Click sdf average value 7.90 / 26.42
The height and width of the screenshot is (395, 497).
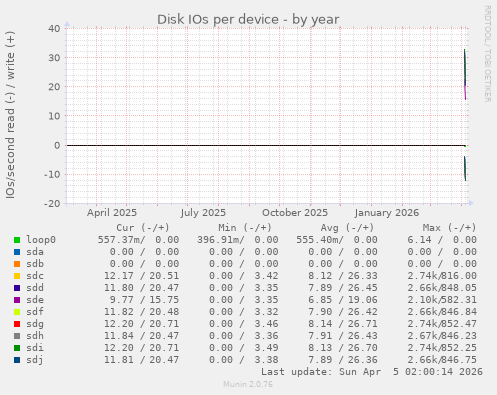tap(343, 312)
